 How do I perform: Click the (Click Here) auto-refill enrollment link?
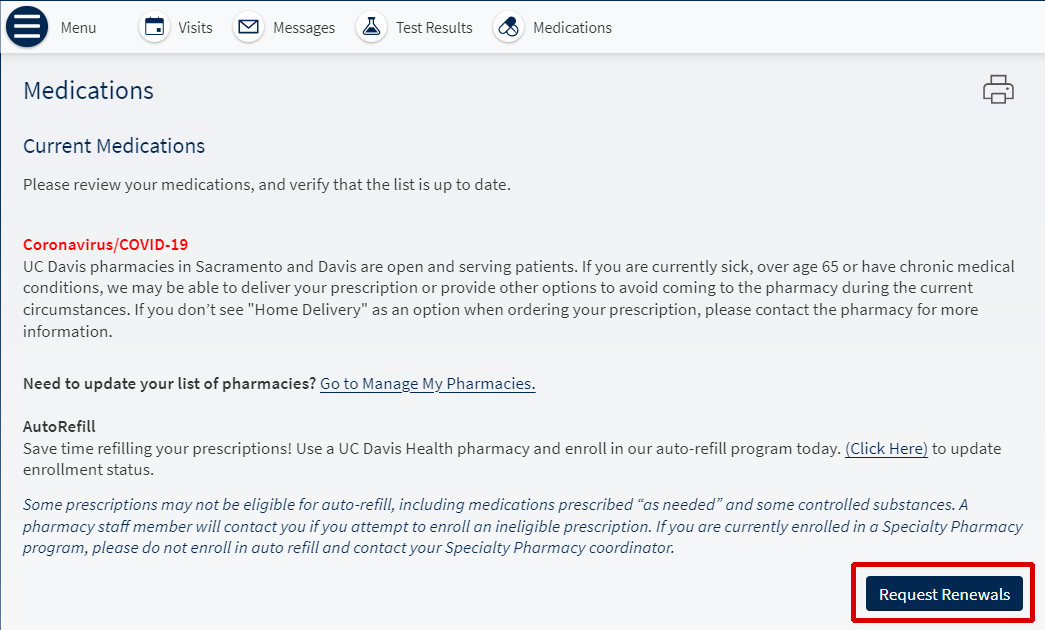coord(886,448)
